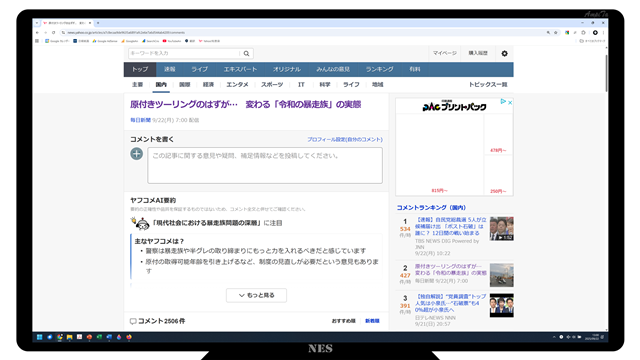
Task: Select the ランキング navigation tab
Action: 380,69
